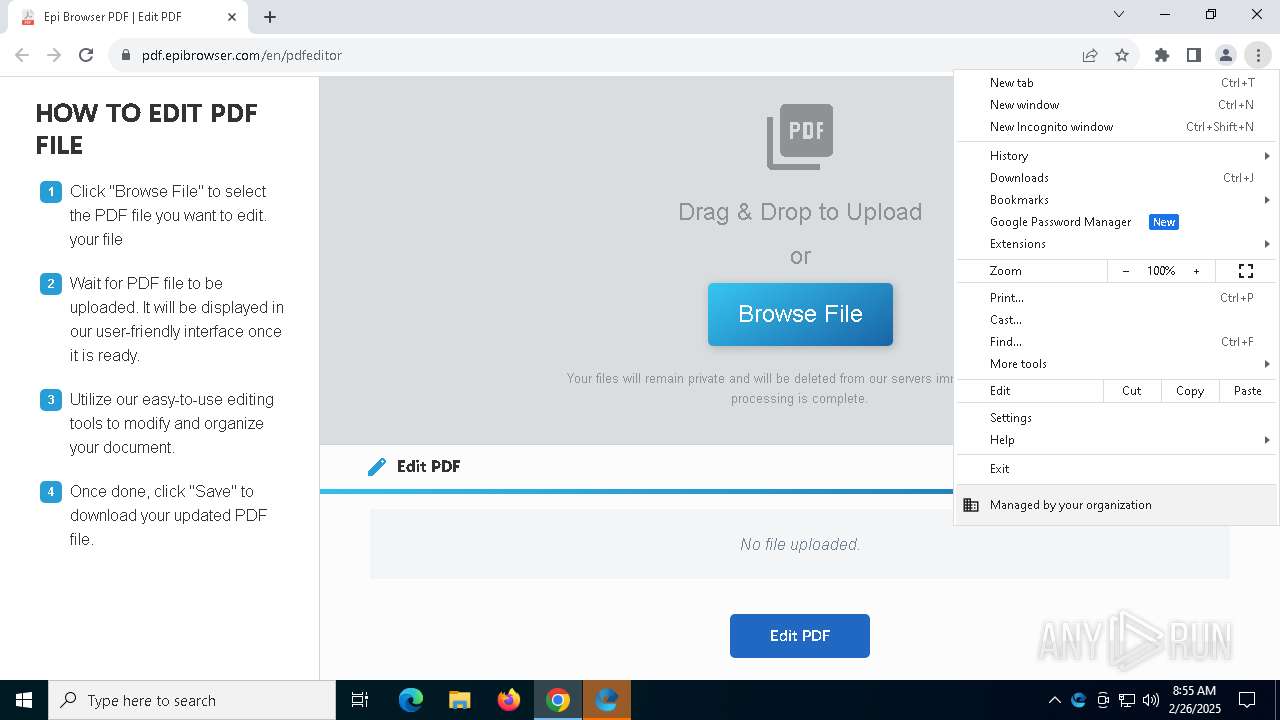Open the tab search chevron
Screen dimensions: 1280x720
(x=1119, y=15)
